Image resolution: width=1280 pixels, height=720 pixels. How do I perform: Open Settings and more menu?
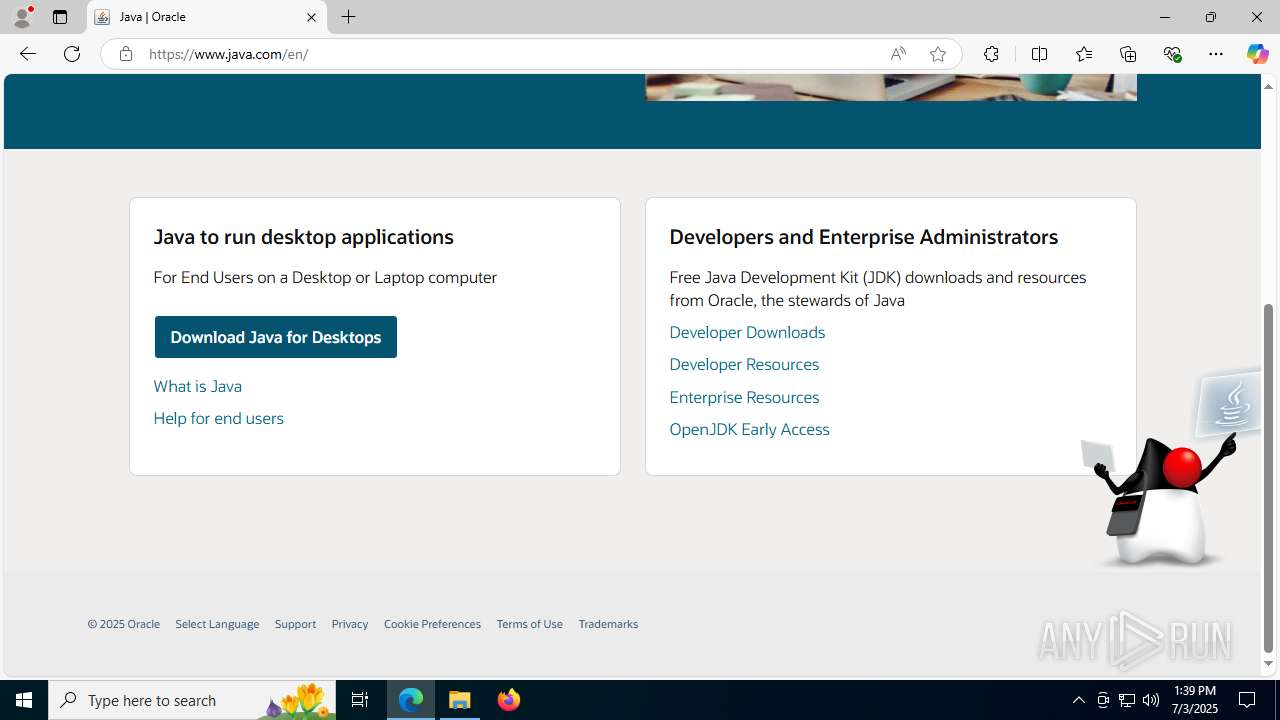pos(1216,54)
